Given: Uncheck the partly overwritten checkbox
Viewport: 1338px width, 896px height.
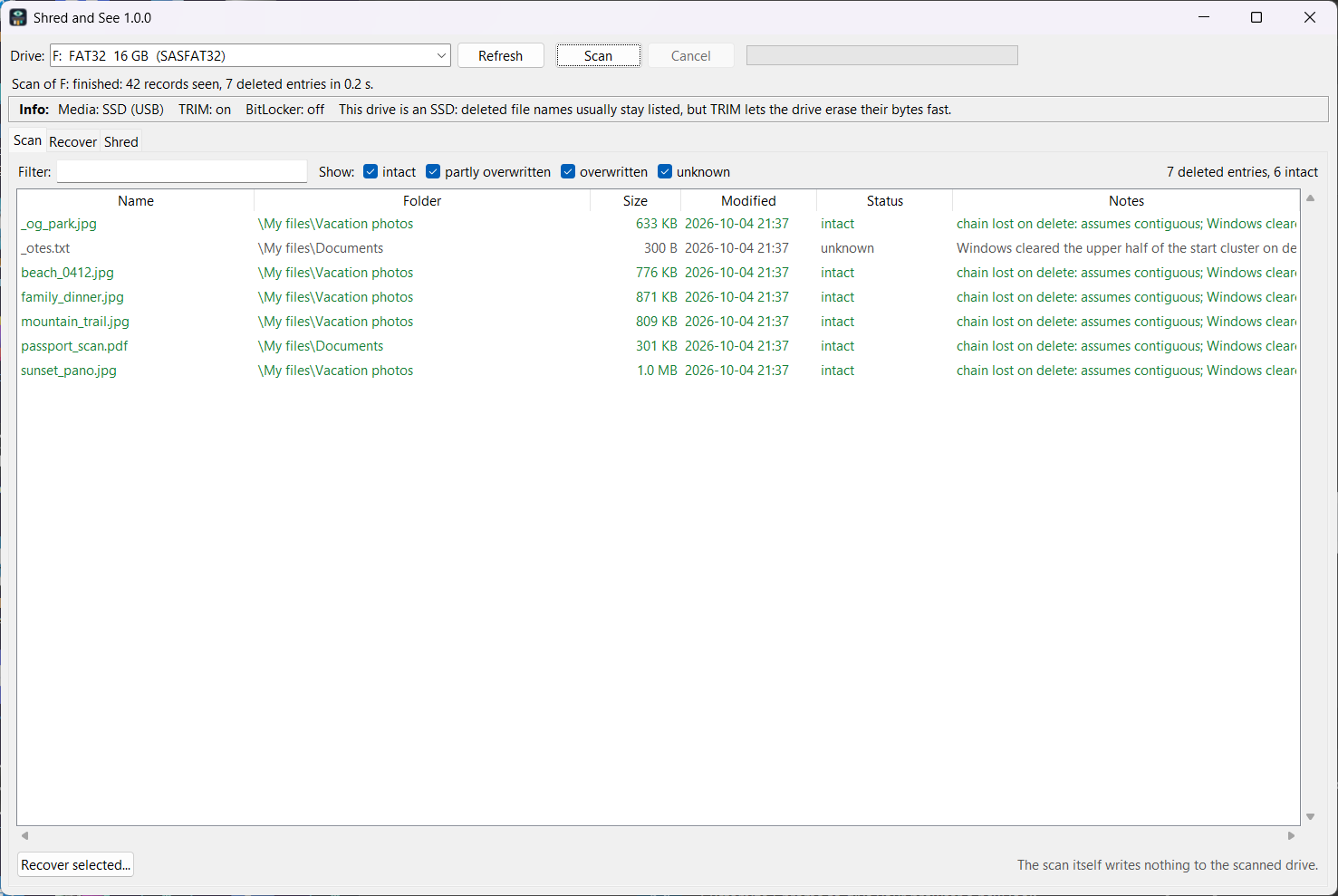Looking at the screenshot, I should (488, 172).
